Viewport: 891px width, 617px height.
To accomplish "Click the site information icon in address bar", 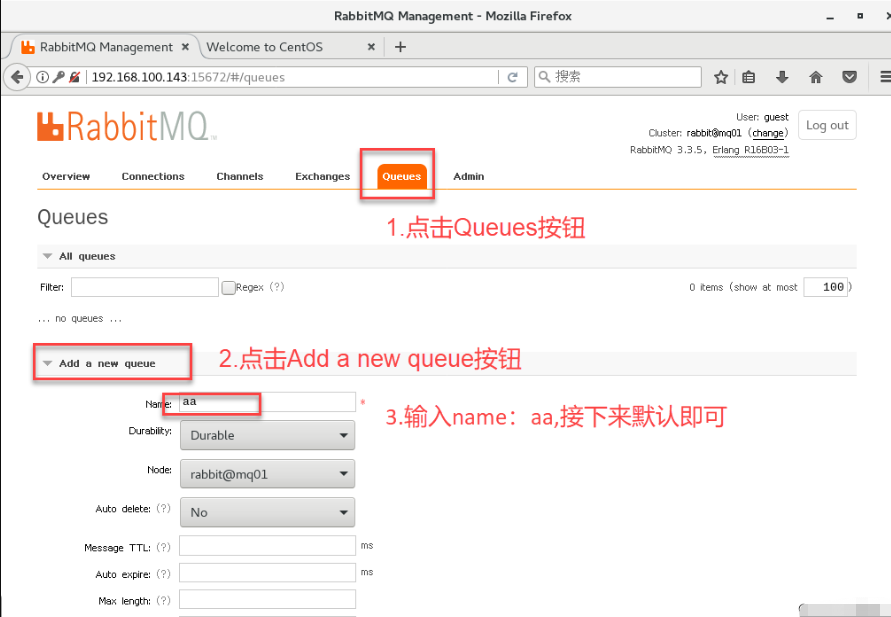I will coord(42,77).
